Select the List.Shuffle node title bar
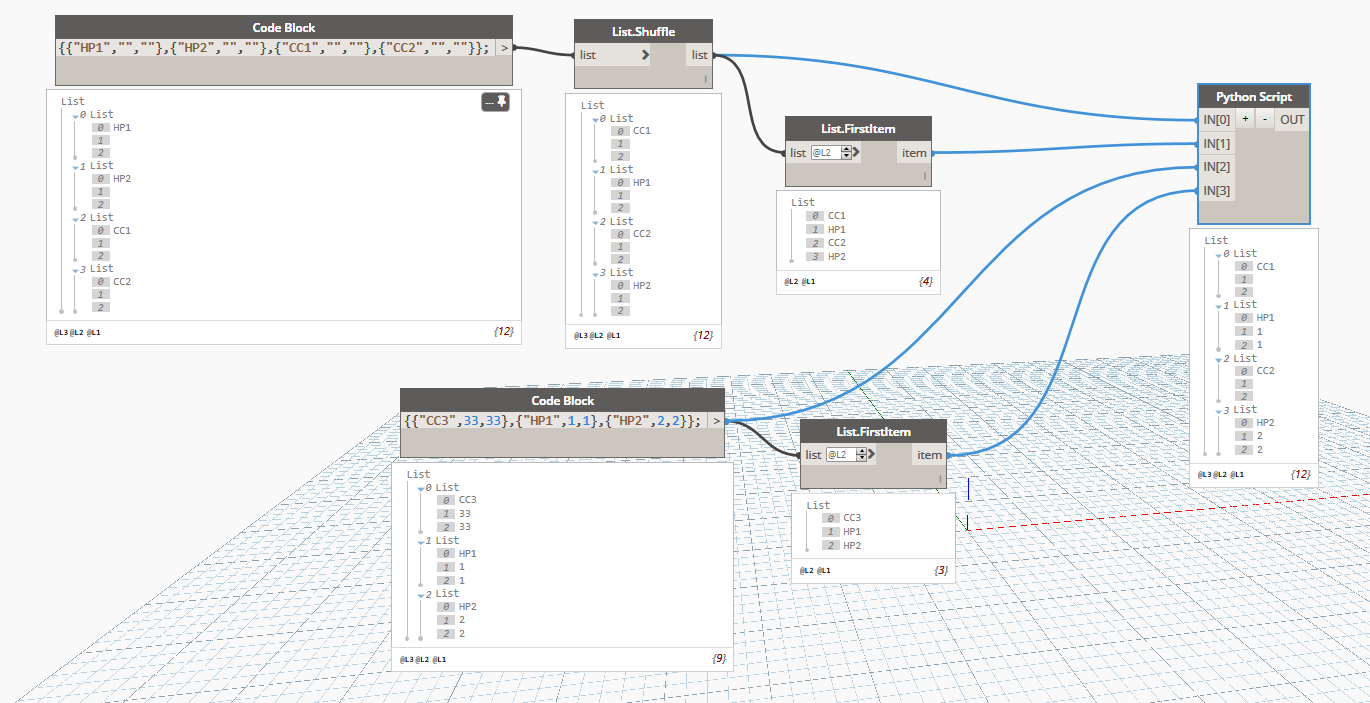Image resolution: width=1370 pixels, height=703 pixels. pyautogui.click(x=644, y=31)
